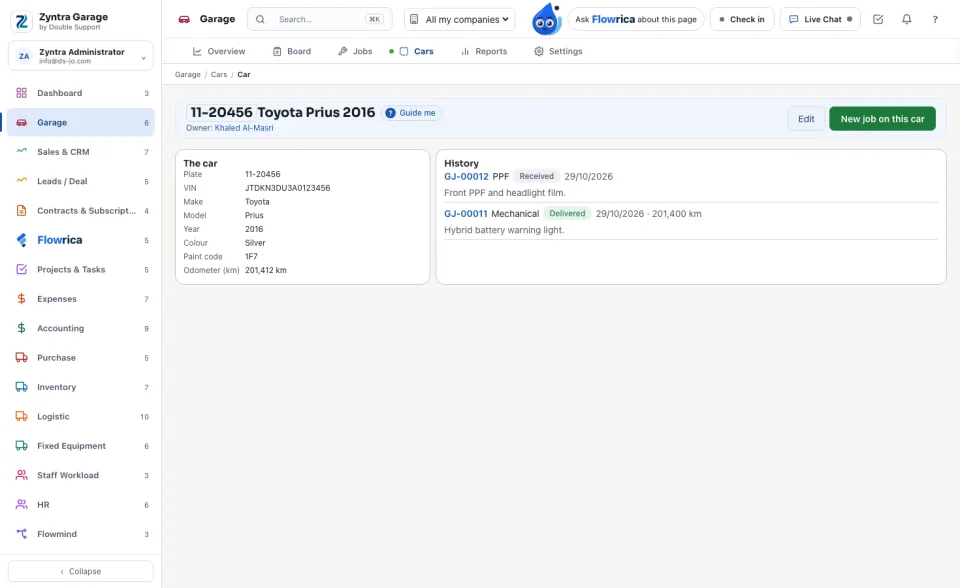This screenshot has width=960, height=588.
Task: Open the Flowmind branch icon
Action: (21, 534)
